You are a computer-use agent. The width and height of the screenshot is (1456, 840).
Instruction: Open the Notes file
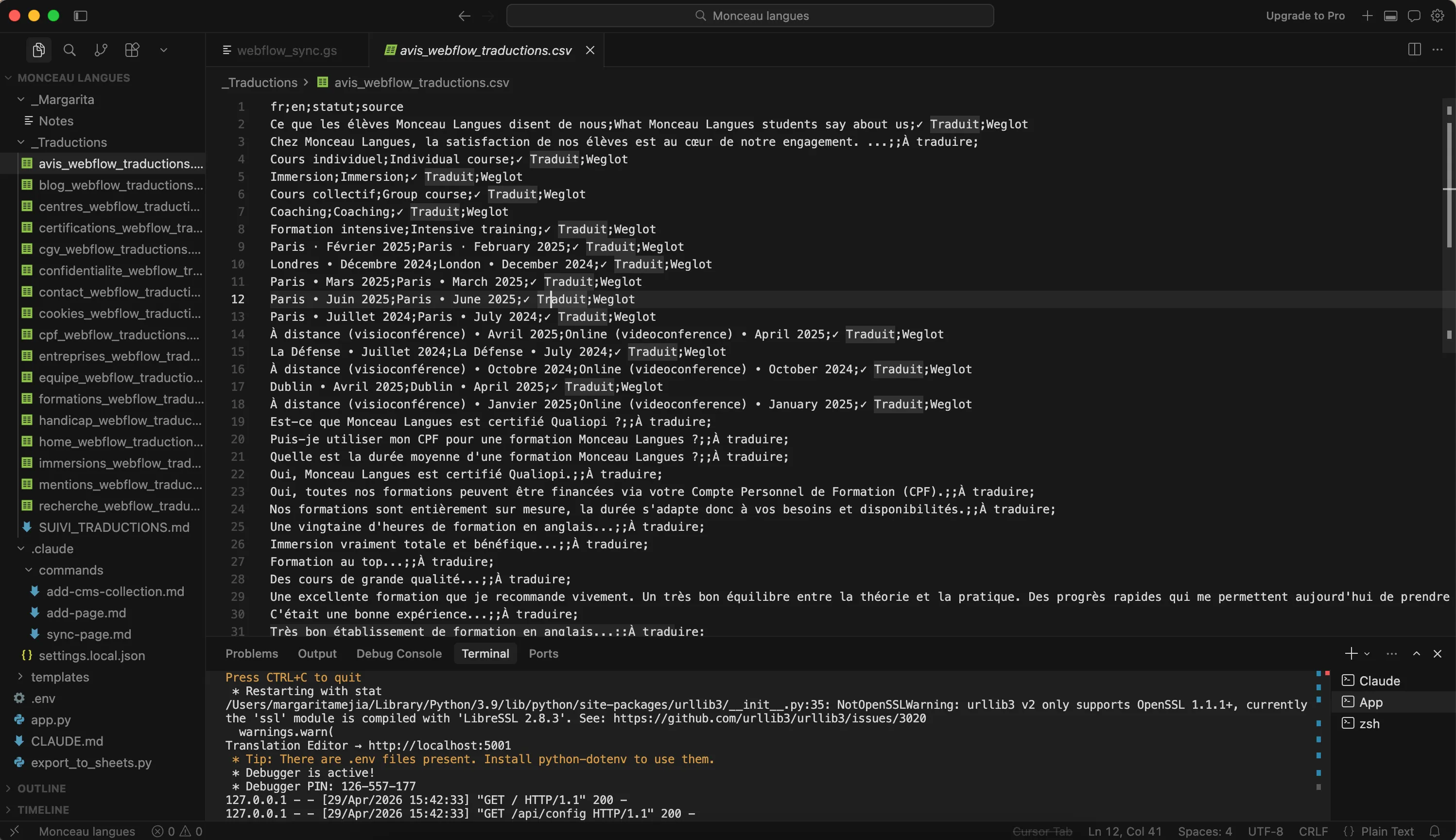point(56,121)
